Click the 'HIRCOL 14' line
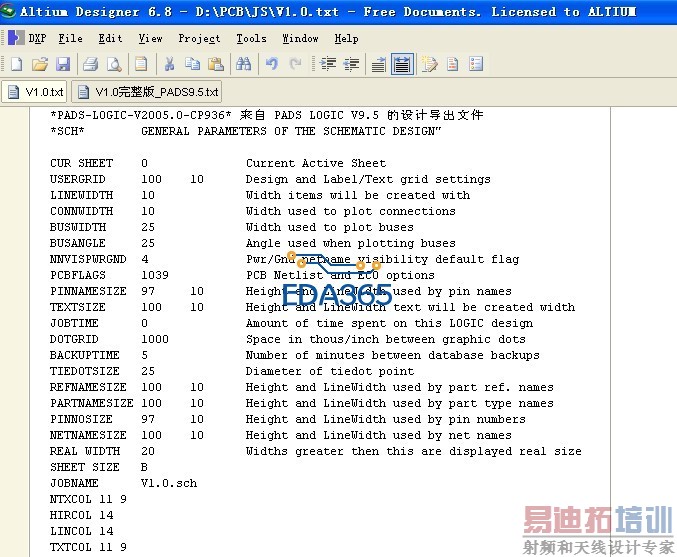The width and height of the screenshot is (677, 557). [x=82, y=515]
